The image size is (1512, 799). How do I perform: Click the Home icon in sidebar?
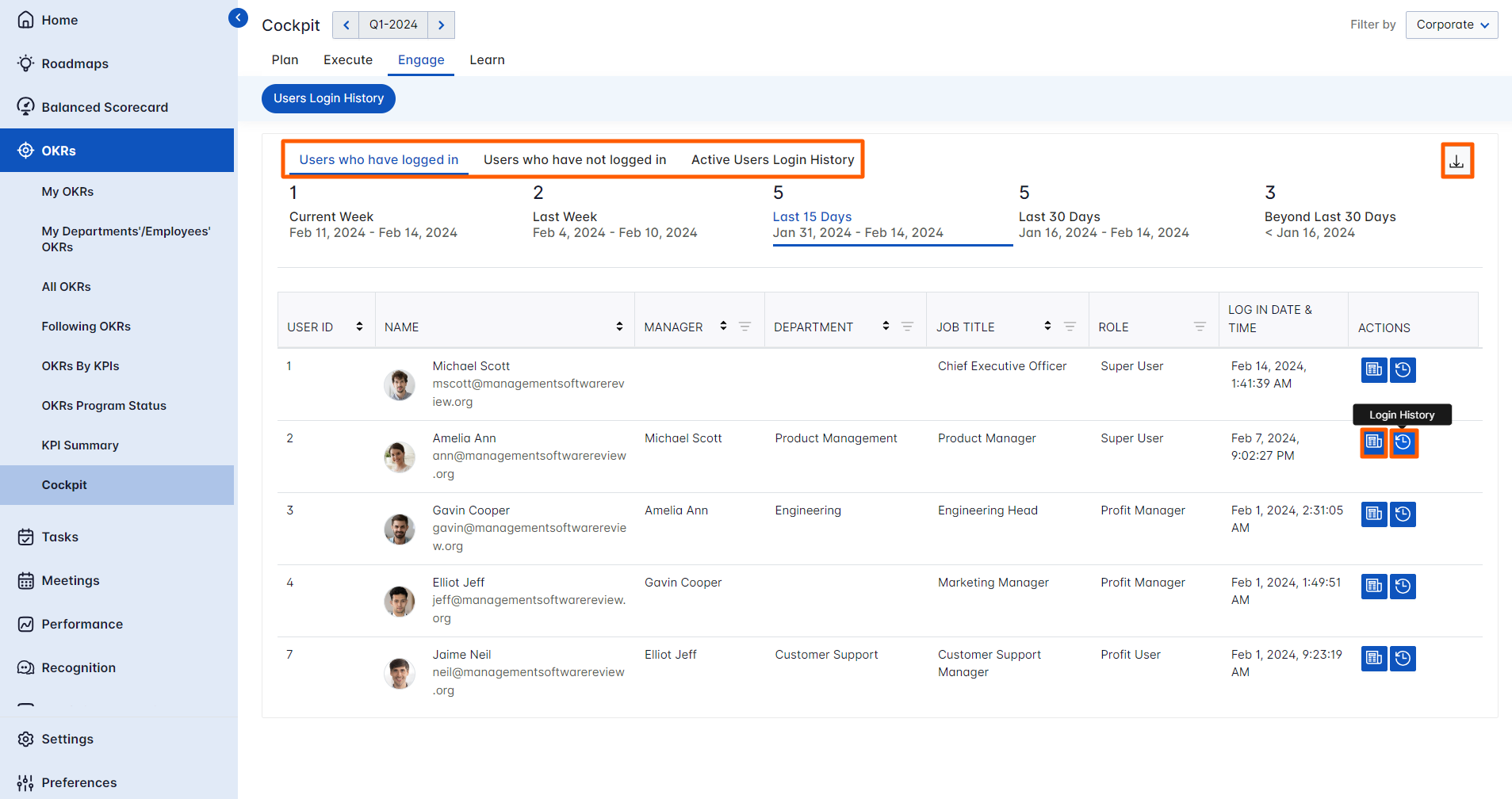point(25,20)
